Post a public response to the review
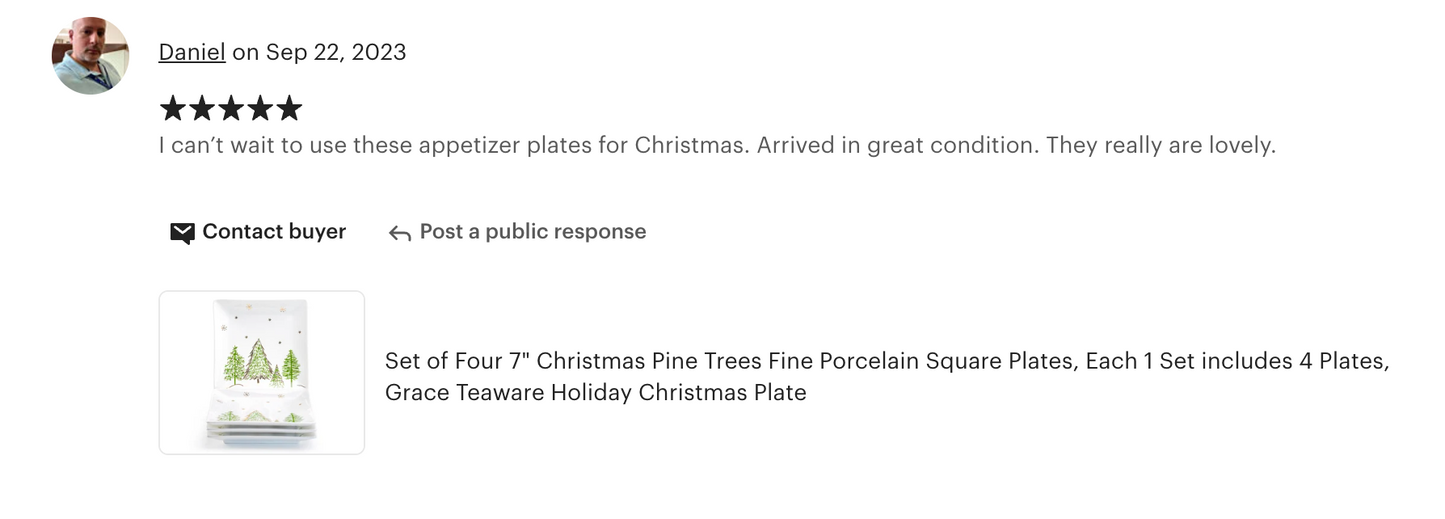 [532, 232]
